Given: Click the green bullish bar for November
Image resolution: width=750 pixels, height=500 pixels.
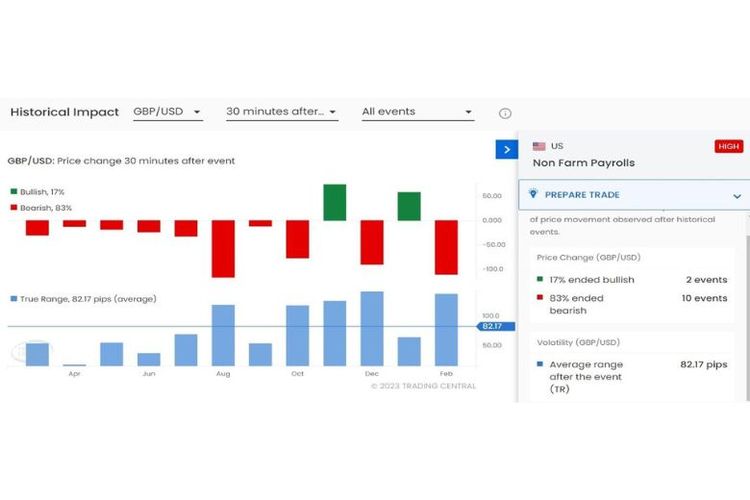Looking at the screenshot, I should tap(334, 202).
